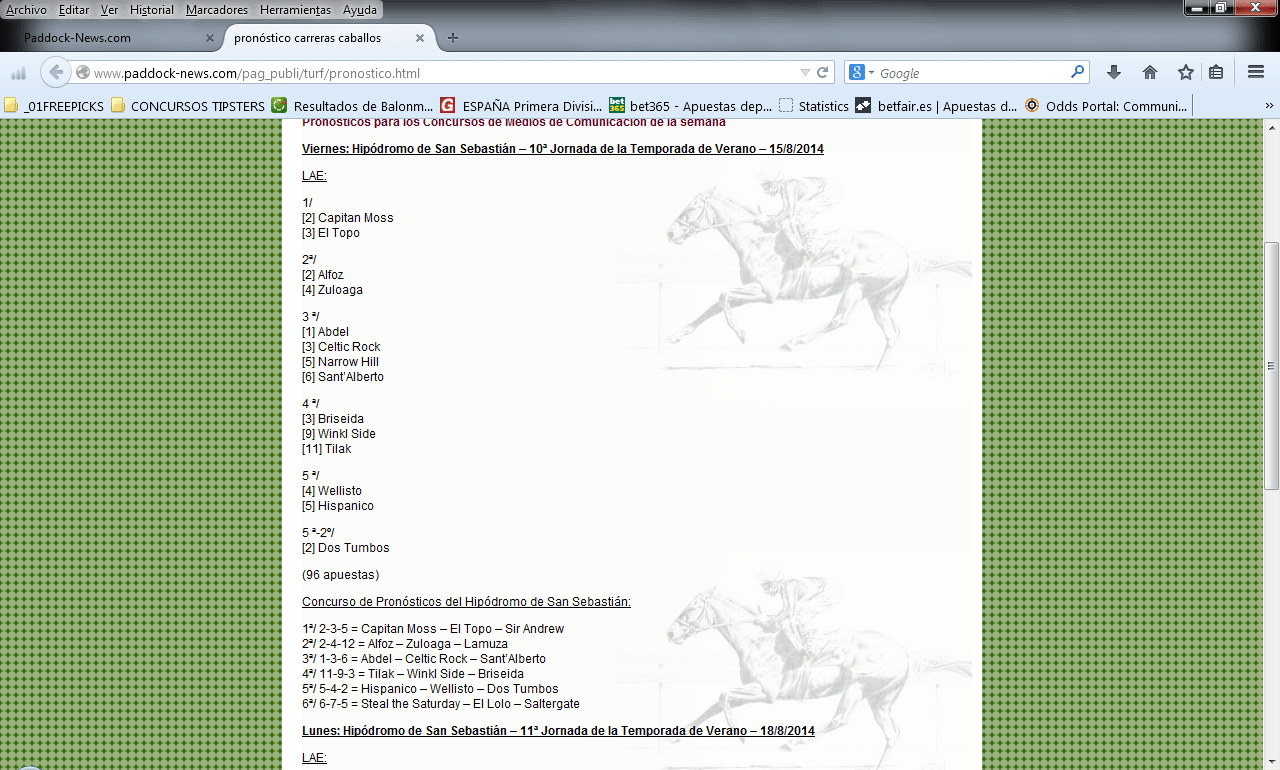Click '[6] Sant'Alberto' text
The width and height of the screenshot is (1280, 770).
[x=343, y=377]
